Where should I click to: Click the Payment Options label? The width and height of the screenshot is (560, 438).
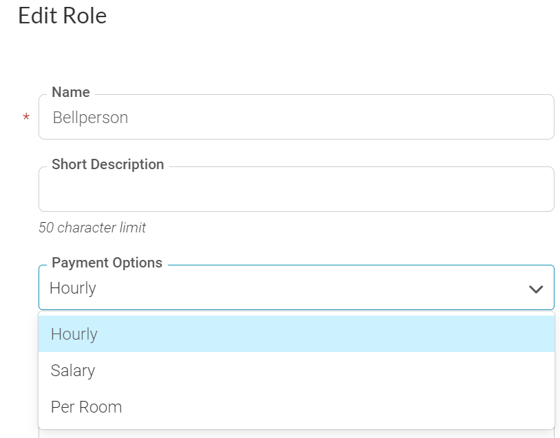pos(107,263)
